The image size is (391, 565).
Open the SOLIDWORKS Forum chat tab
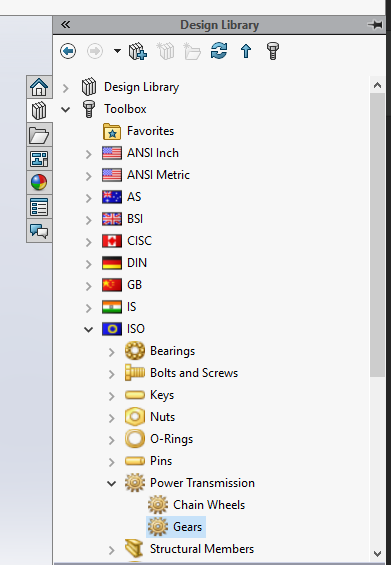[x=39, y=231]
